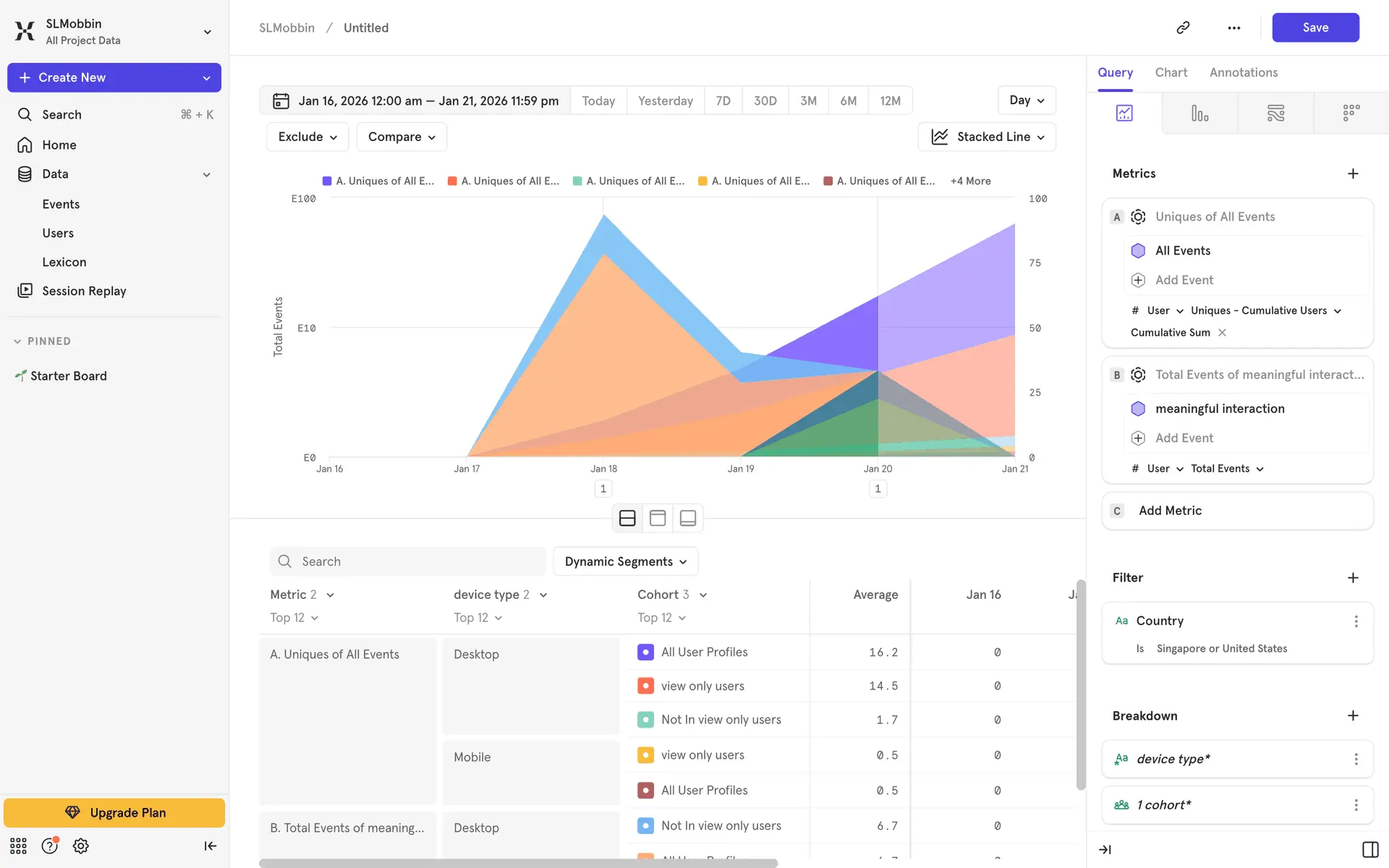Collapse the left sidebar
This screenshot has height=868, width=1389.
coord(210,846)
